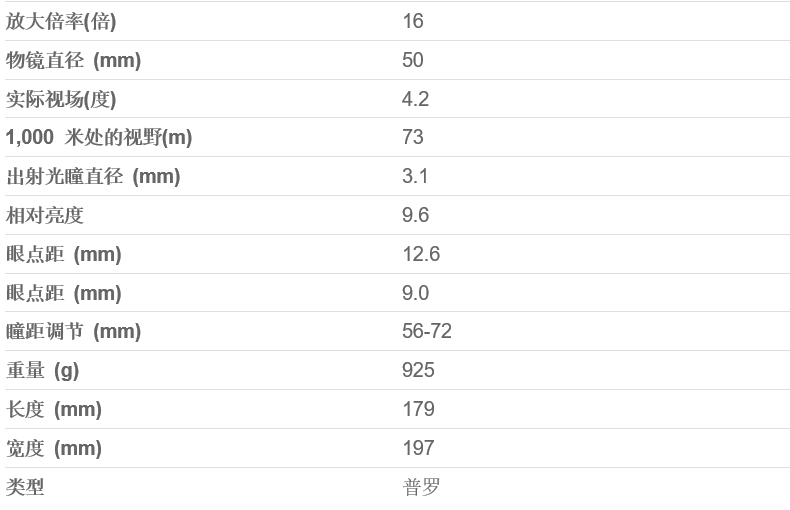Select the exit pupil value 3.1

415,177
